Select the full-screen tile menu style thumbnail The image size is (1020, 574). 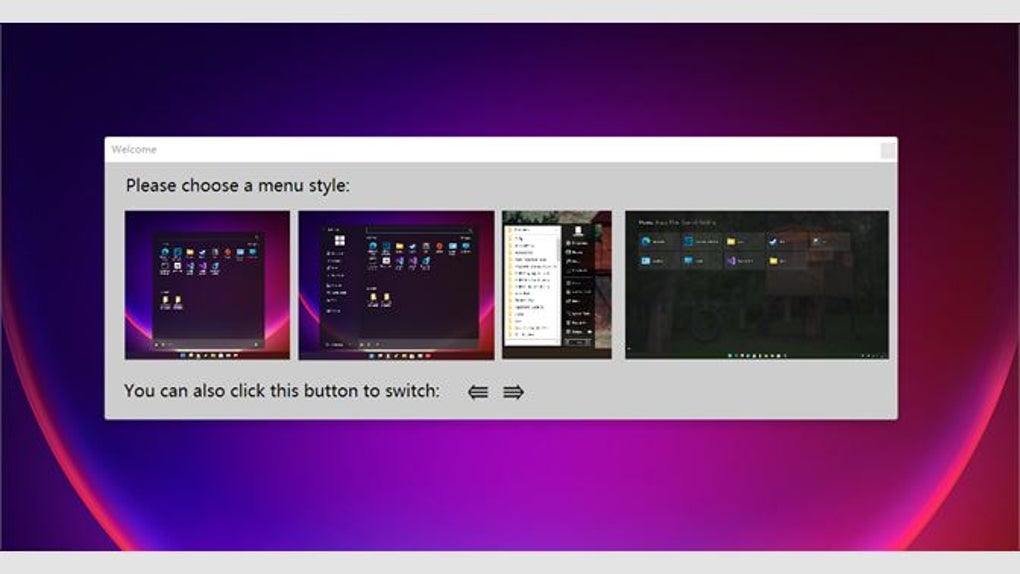click(757, 284)
